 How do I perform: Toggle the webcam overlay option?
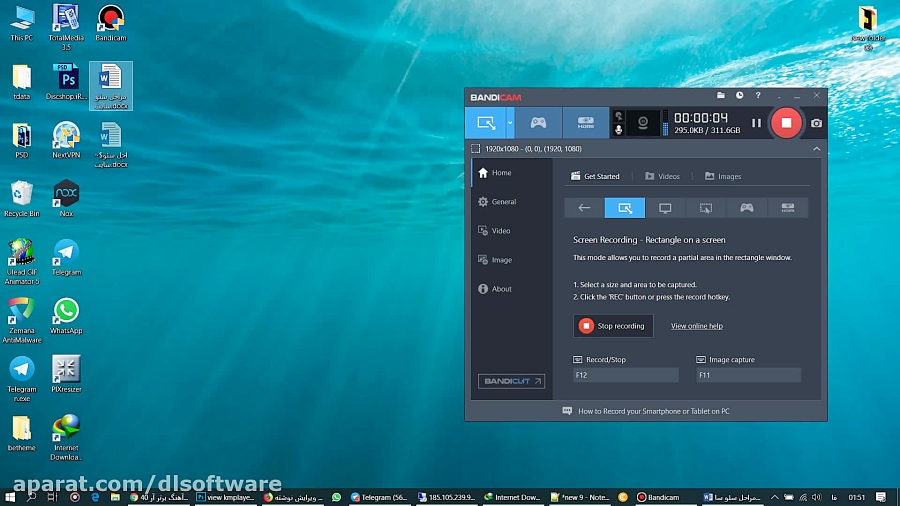click(x=643, y=123)
